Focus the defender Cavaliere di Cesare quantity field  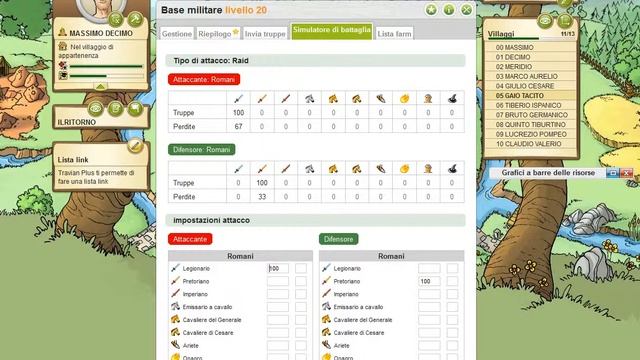tap(429, 333)
